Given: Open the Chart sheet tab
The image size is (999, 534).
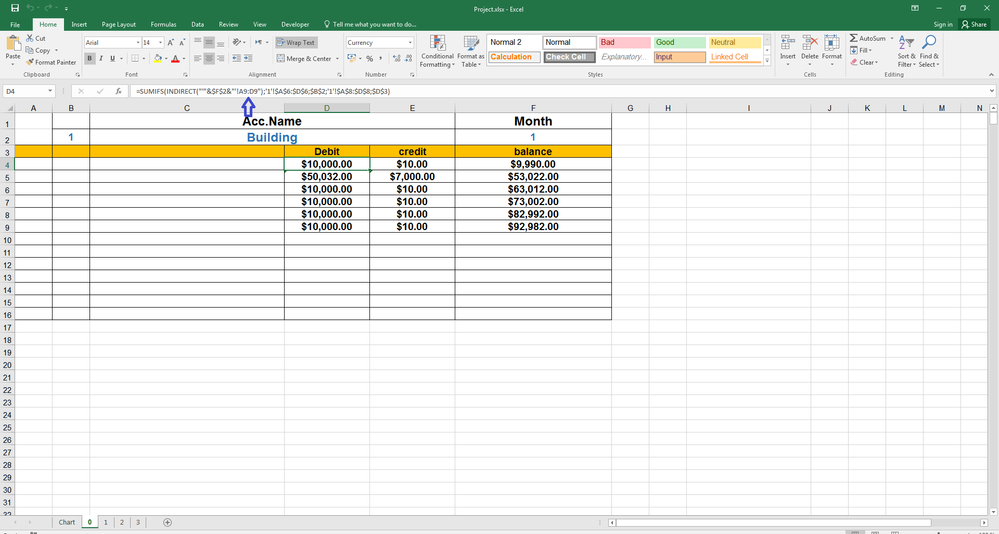Looking at the screenshot, I should pos(67,522).
